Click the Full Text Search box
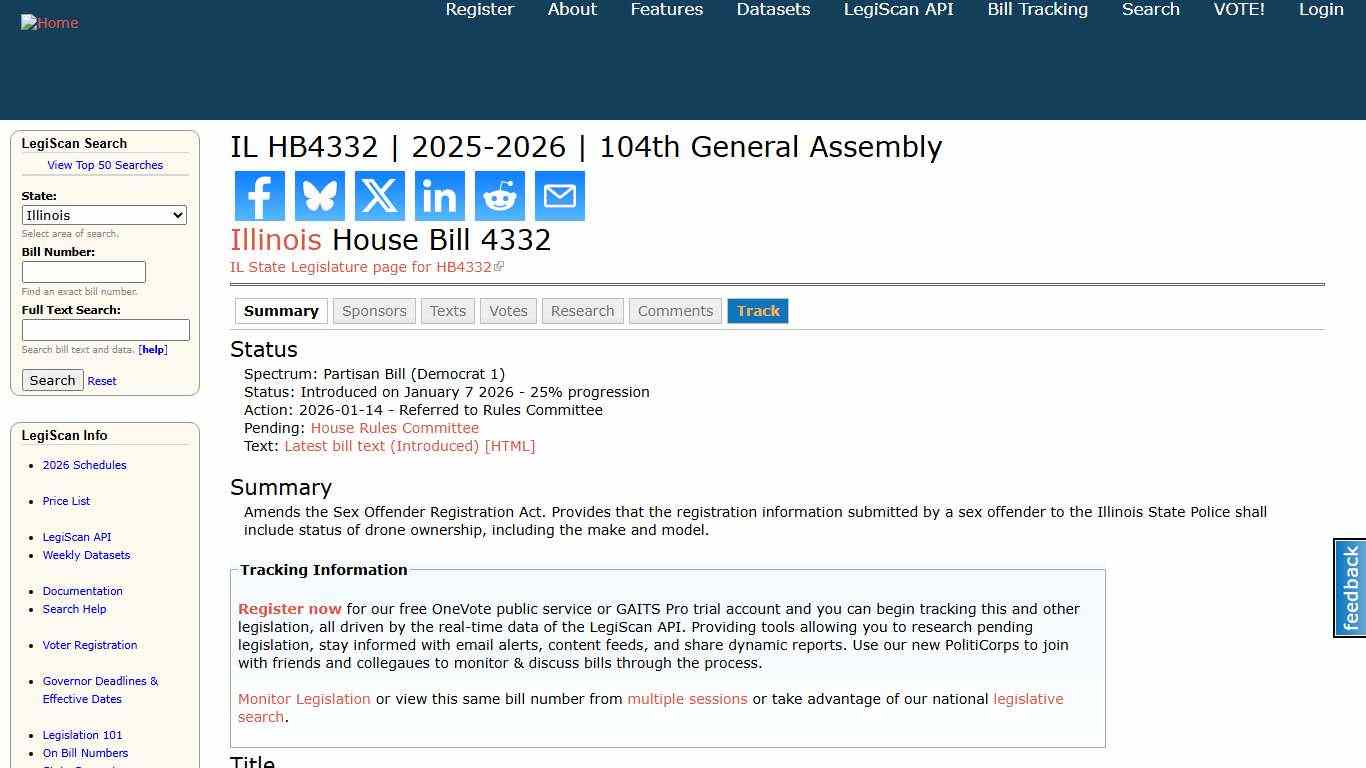Image resolution: width=1366 pixels, height=768 pixels. tap(105, 330)
